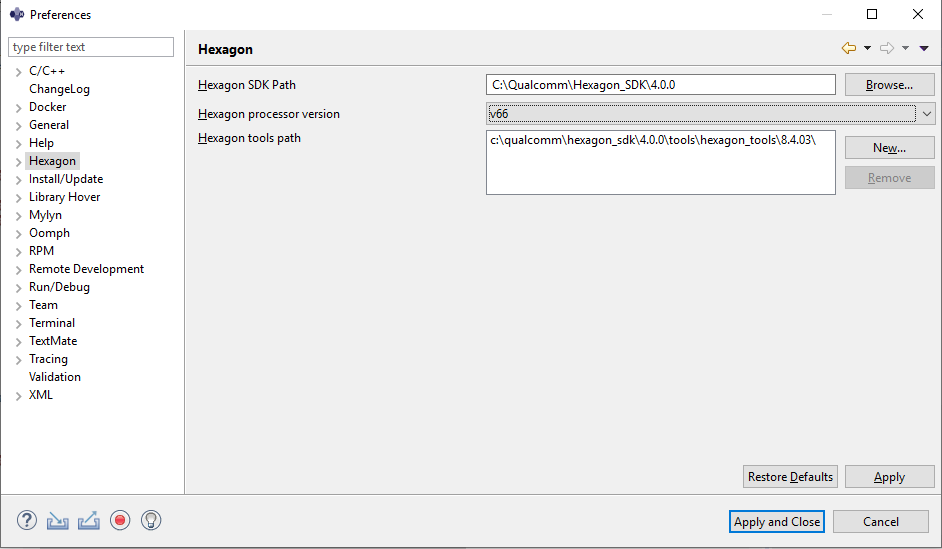Cancel the Preferences dialog

point(881,522)
